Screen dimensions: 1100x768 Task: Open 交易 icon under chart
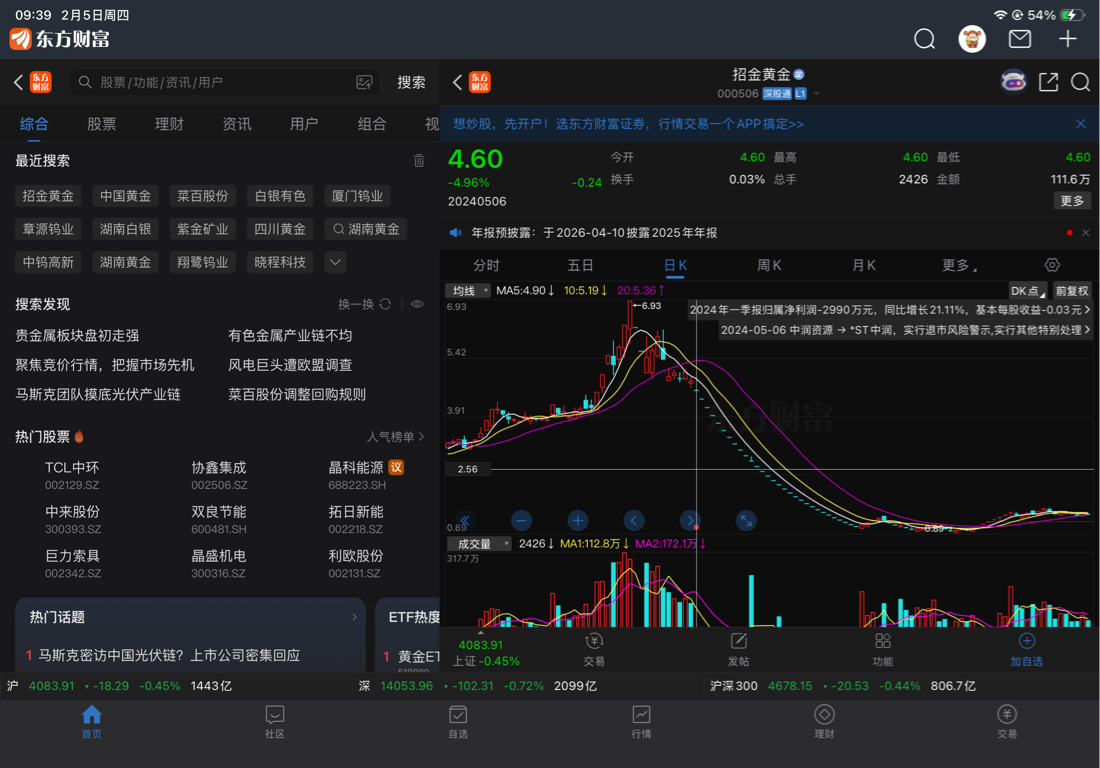(x=594, y=649)
